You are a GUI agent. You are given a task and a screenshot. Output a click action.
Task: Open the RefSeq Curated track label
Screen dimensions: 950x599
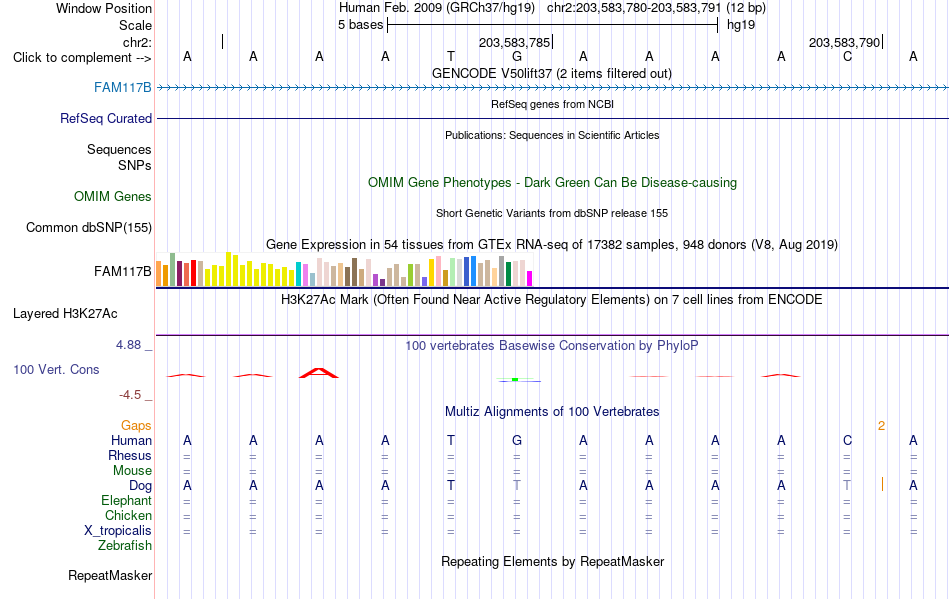tap(105, 119)
